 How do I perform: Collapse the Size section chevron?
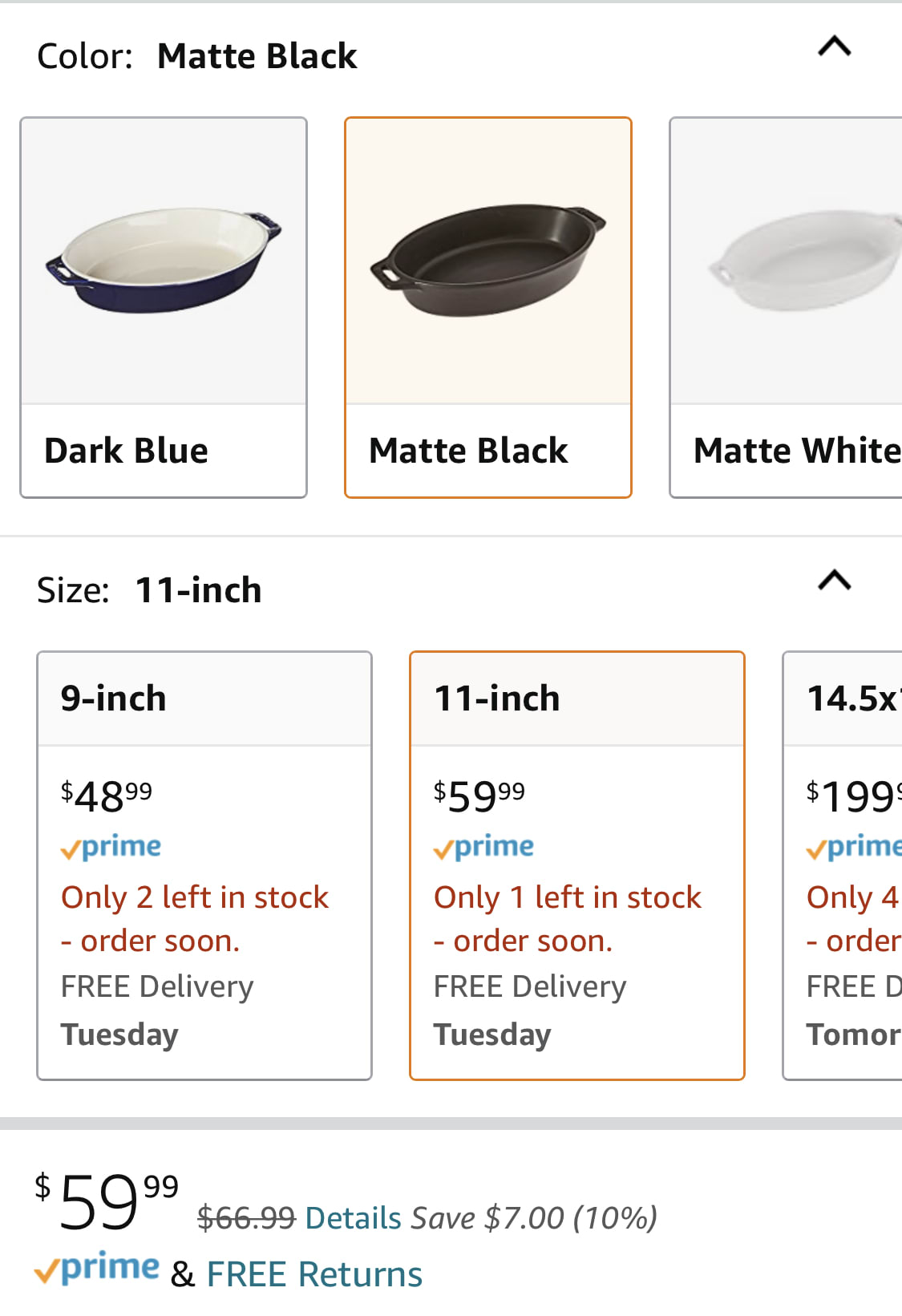coord(834,580)
